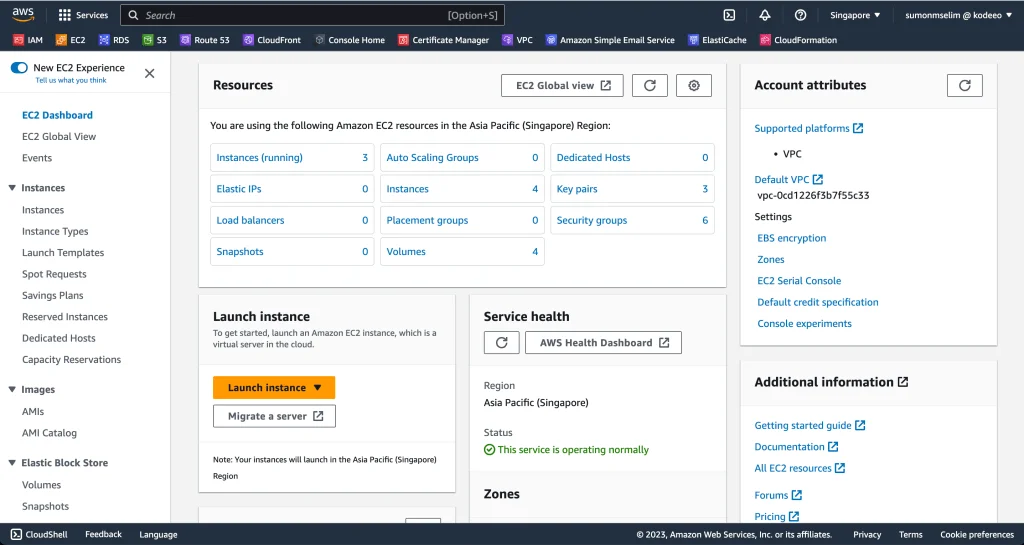
Task: Open AMI Catalog in sidebar
Action: point(49,433)
